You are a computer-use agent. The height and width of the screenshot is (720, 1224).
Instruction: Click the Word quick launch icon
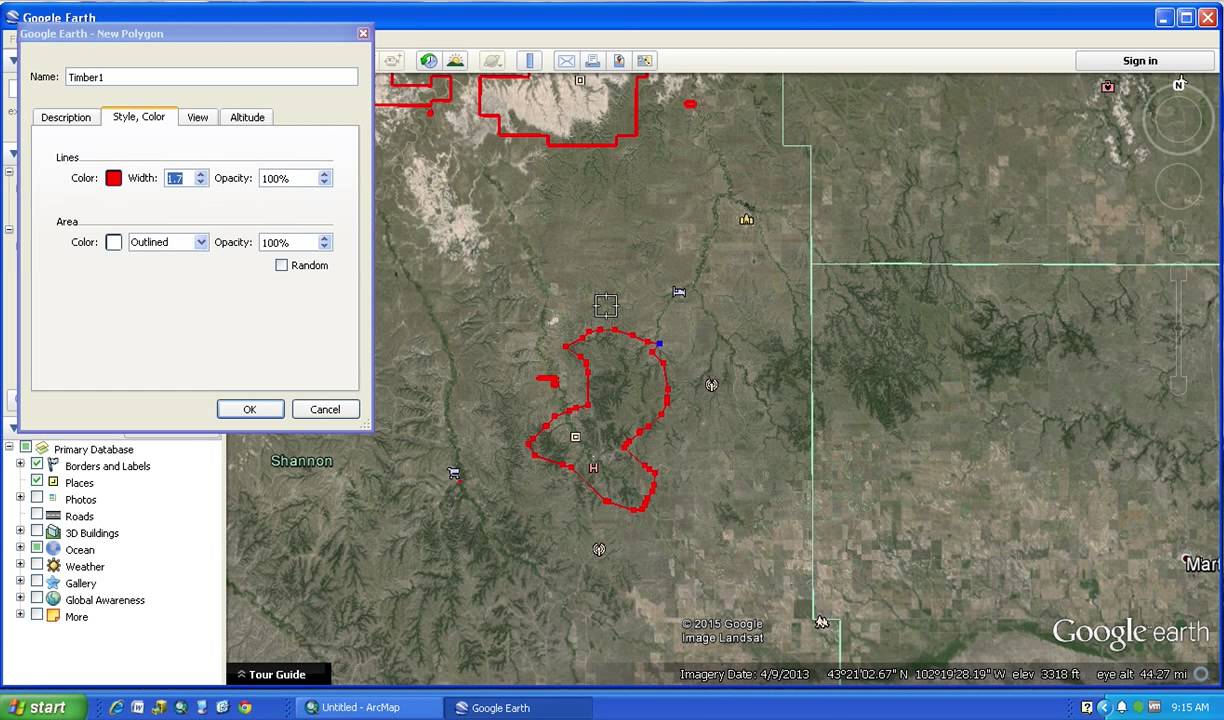[138, 707]
